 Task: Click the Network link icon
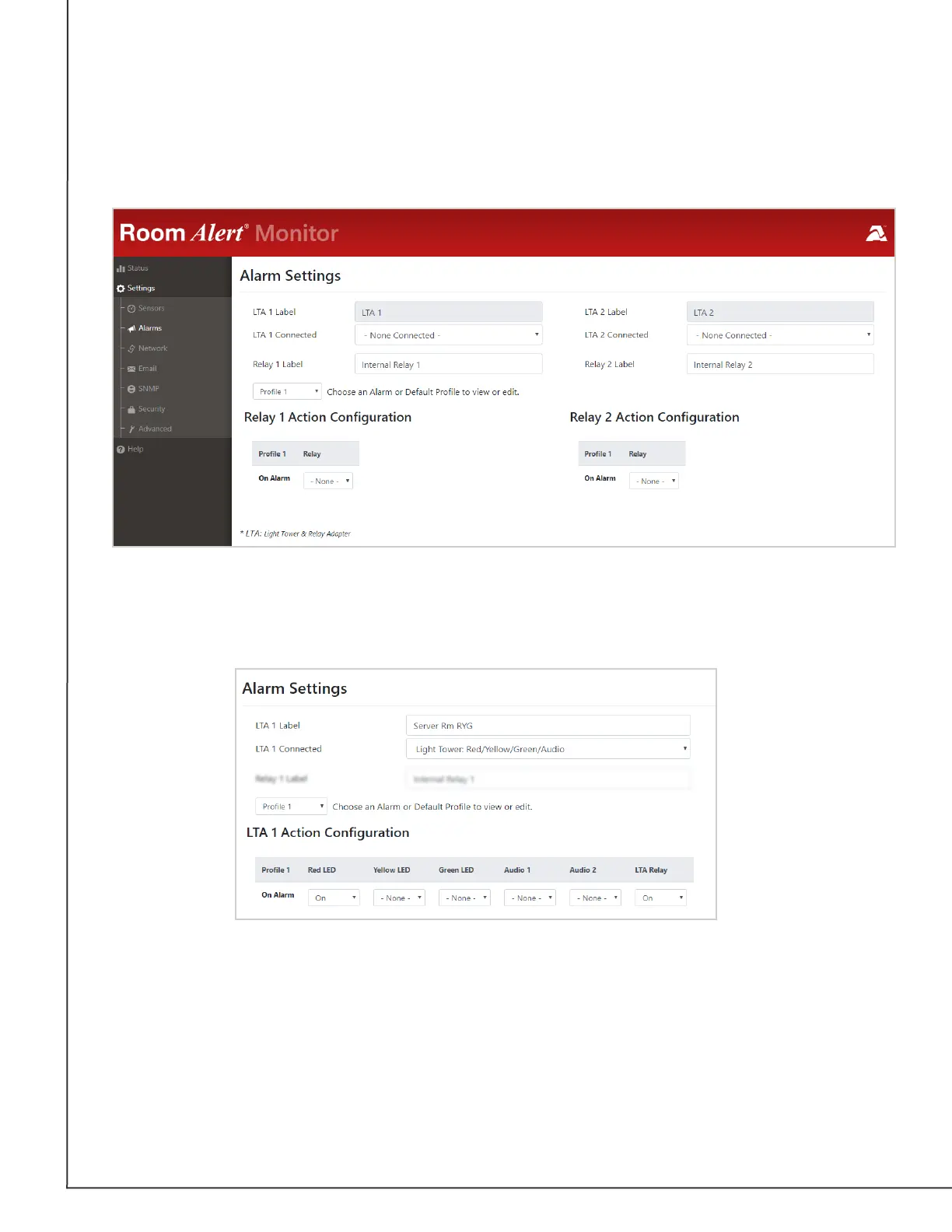tap(131, 349)
